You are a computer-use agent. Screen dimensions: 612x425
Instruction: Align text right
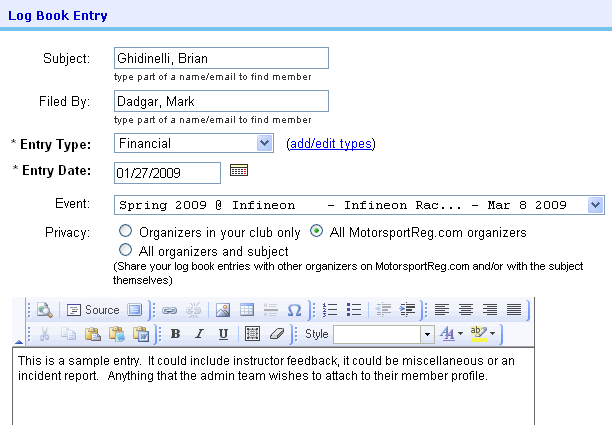point(490,310)
